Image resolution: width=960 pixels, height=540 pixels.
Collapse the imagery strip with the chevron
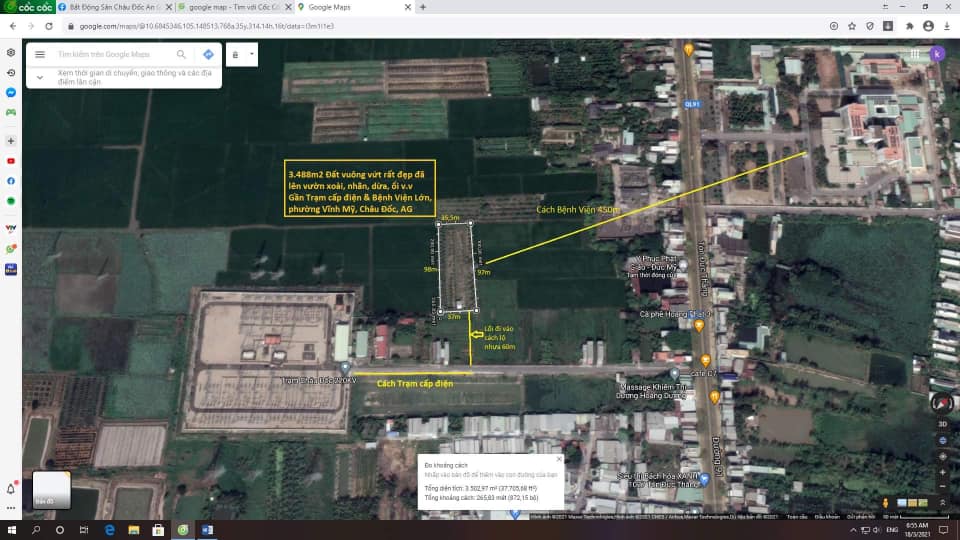pyautogui.click(x=942, y=503)
